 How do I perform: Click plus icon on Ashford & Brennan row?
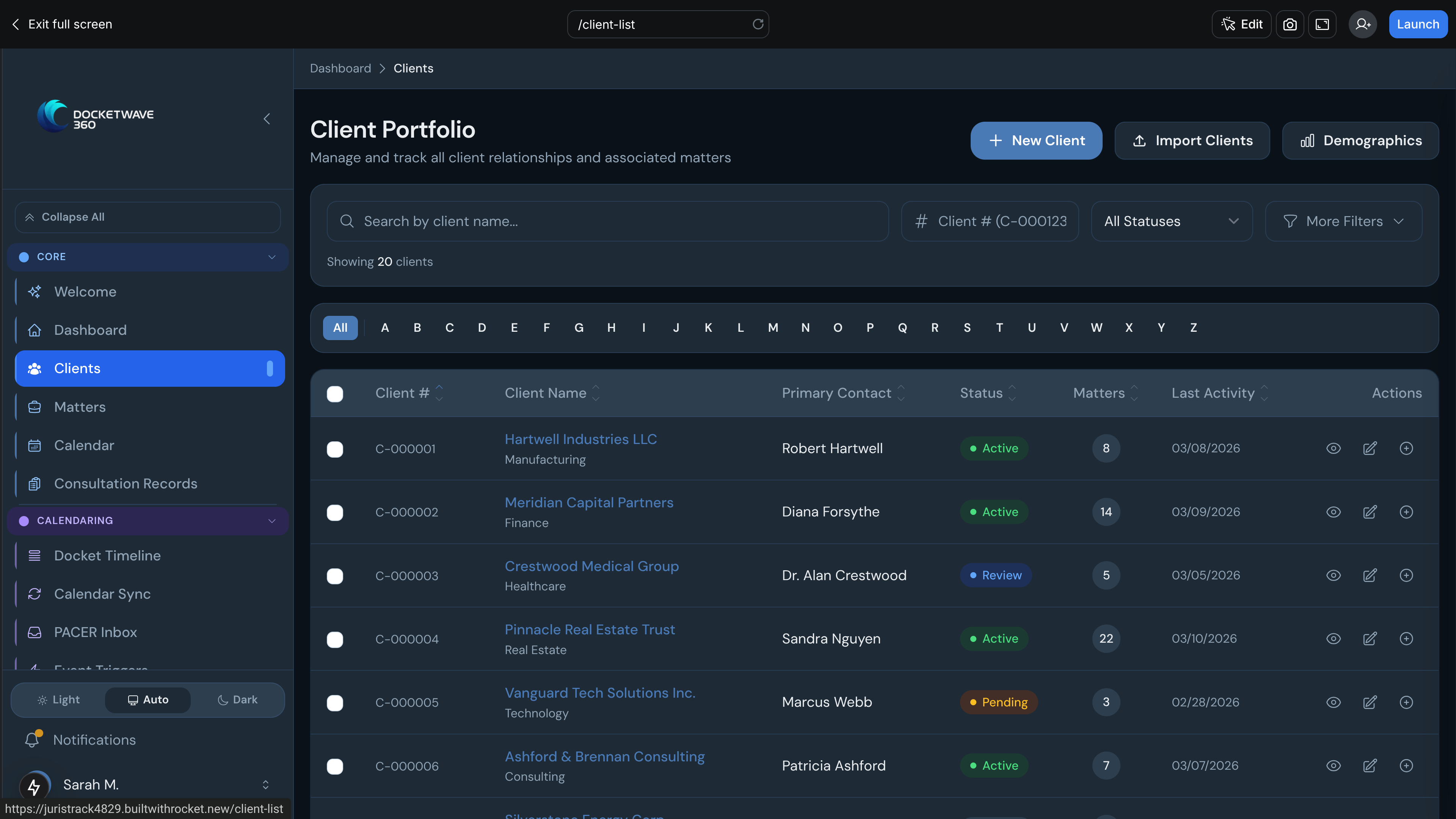pos(1406,766)
